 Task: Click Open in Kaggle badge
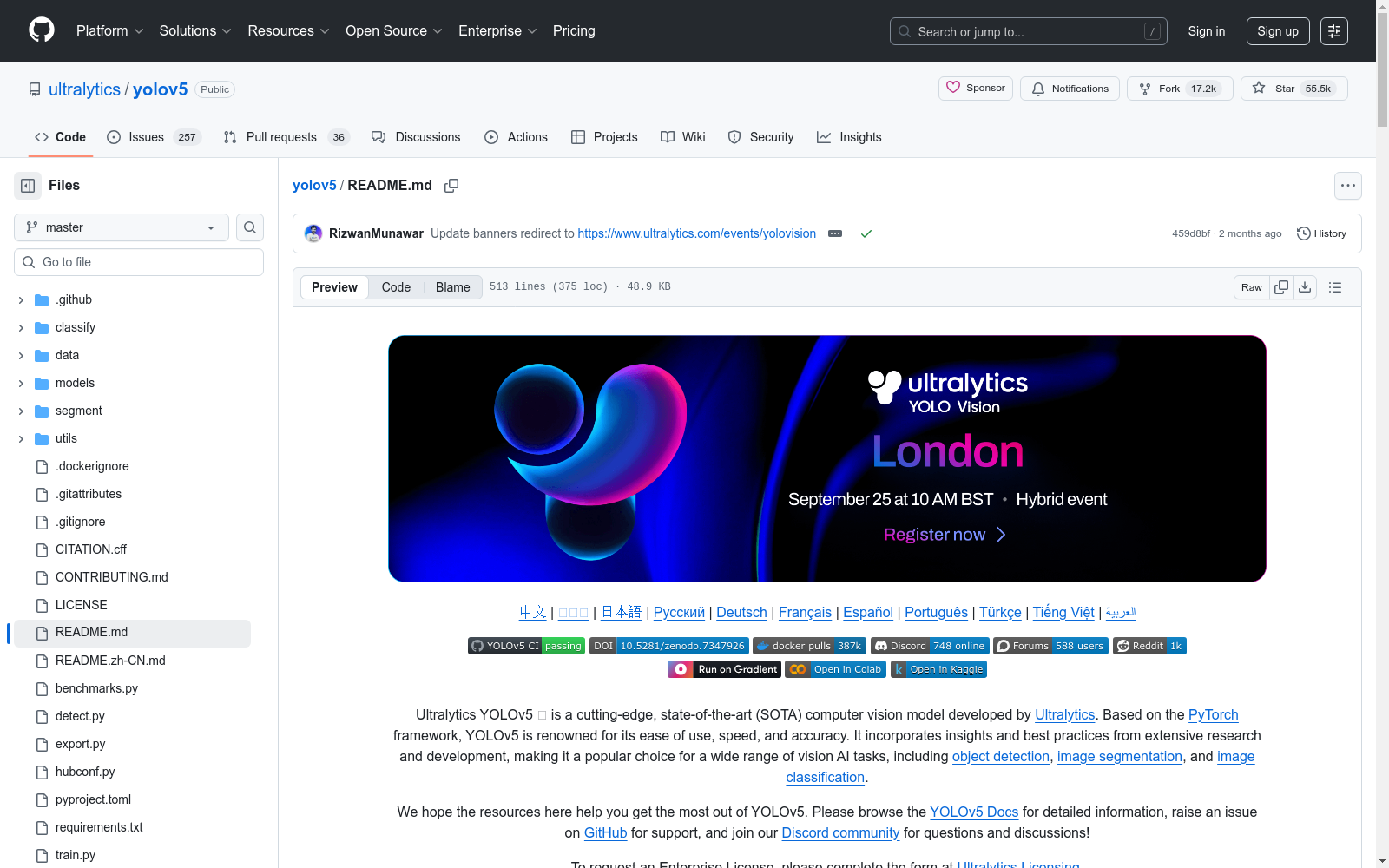pyautogui.click(x=938, y=669)
